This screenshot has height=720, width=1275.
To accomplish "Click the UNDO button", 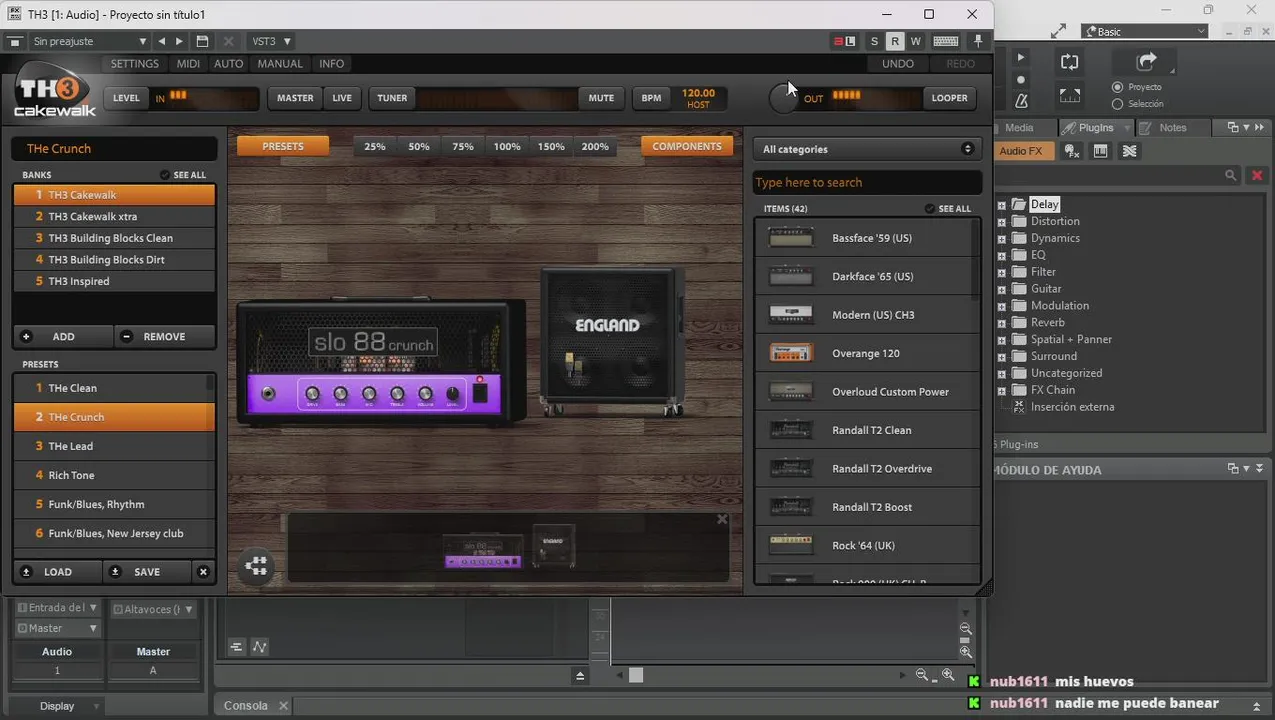I will [x=898, y=64].
